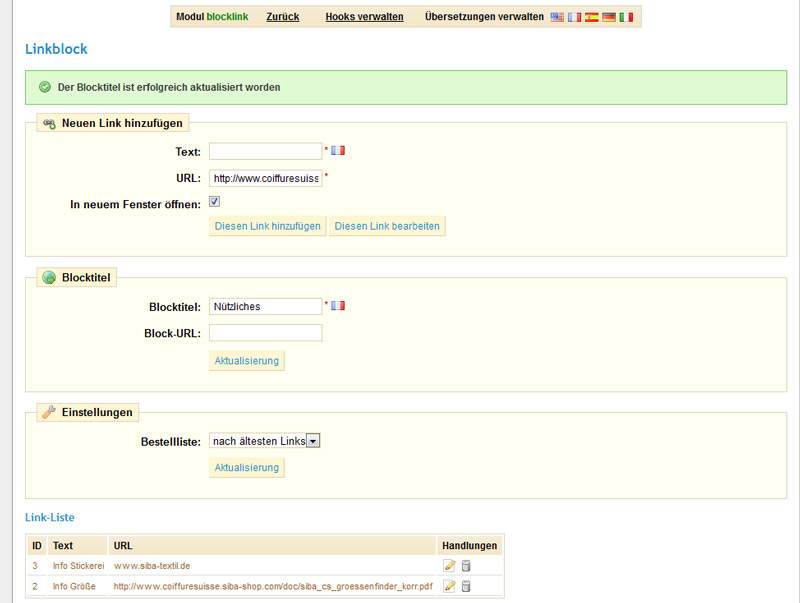
Task: Toggle the In neuem Fenster öffnen checkbox
Action: 215,202
